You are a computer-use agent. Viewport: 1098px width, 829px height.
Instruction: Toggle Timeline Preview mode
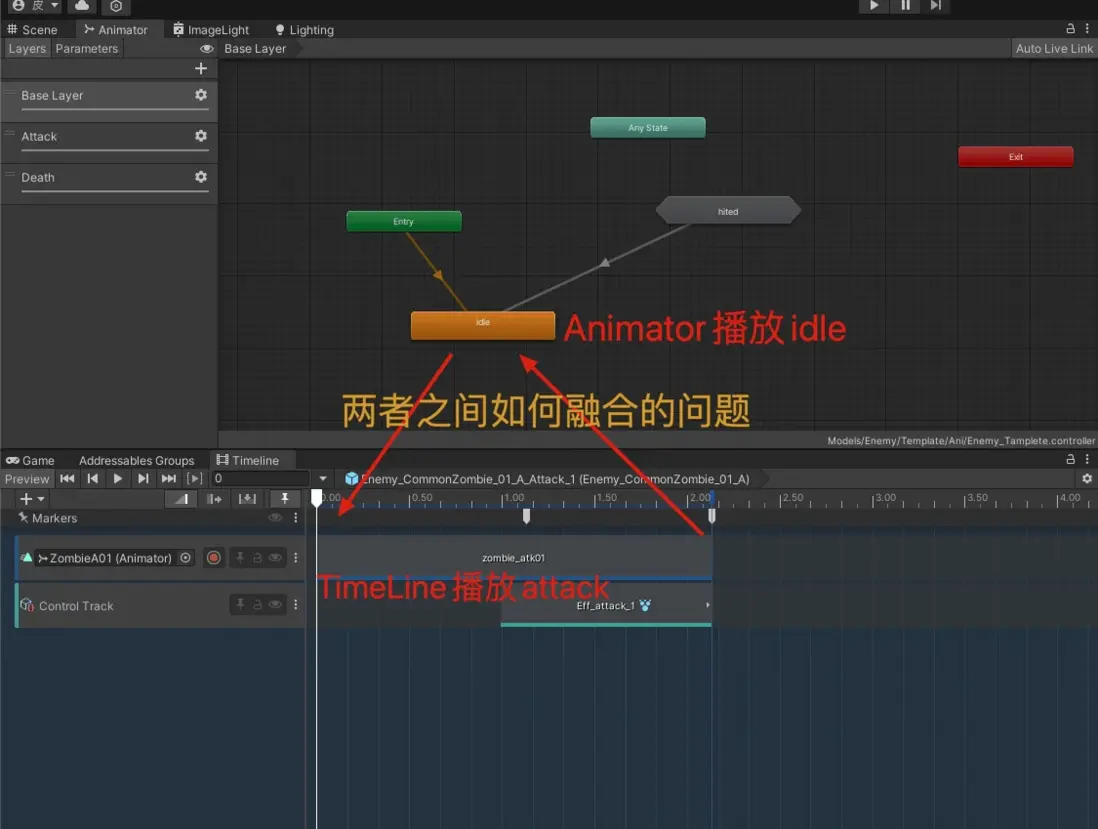[27, 479]
